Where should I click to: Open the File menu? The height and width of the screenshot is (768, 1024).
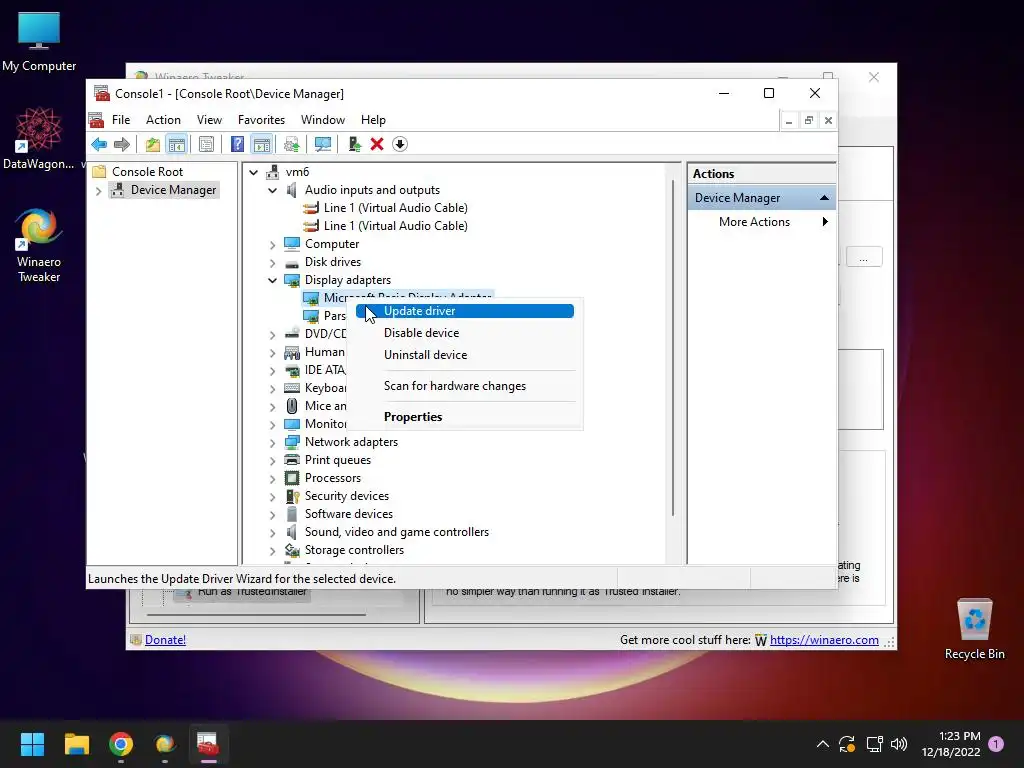pos(121,120)
